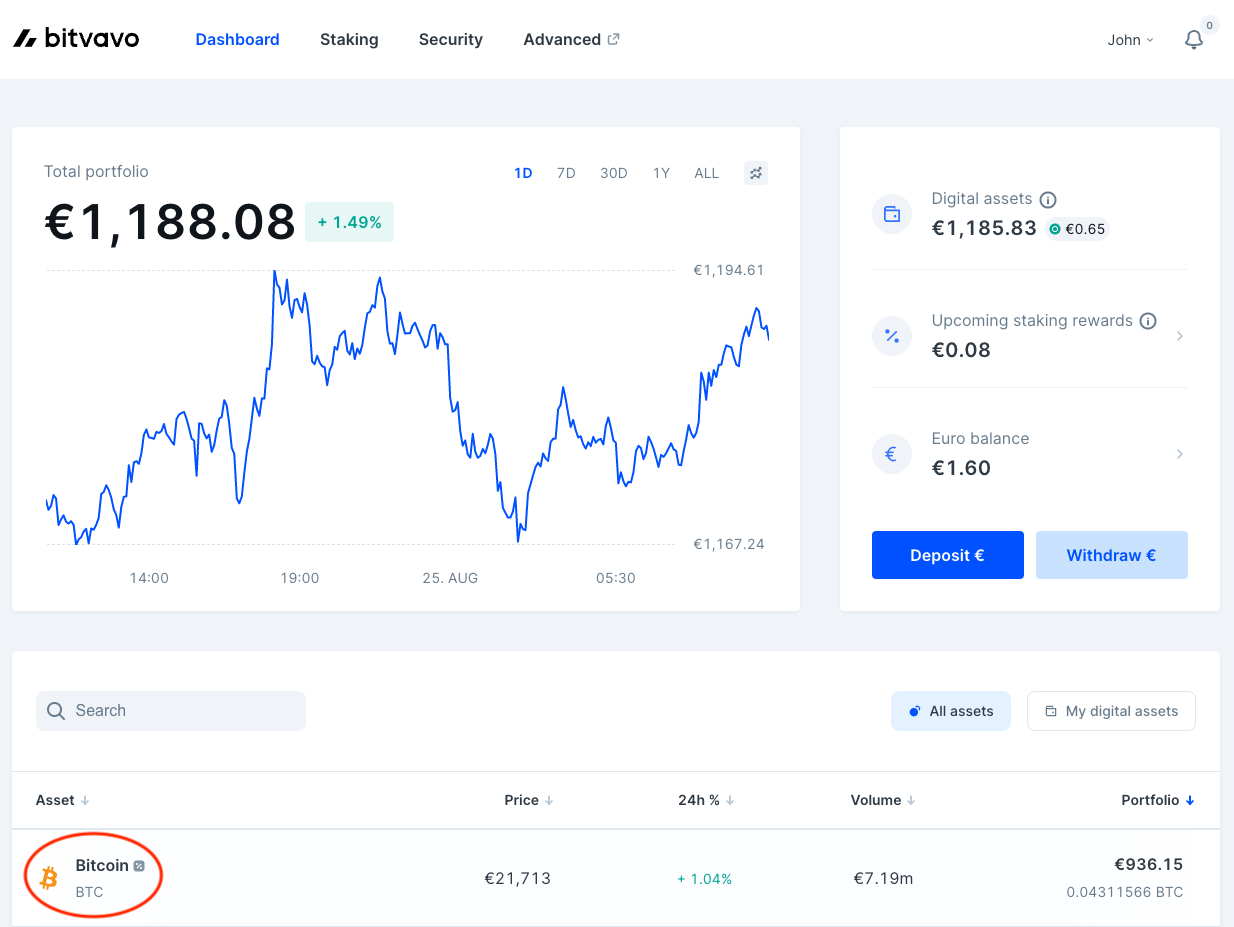
Task: Switch to My digital assets filter
Action: 1111,711
